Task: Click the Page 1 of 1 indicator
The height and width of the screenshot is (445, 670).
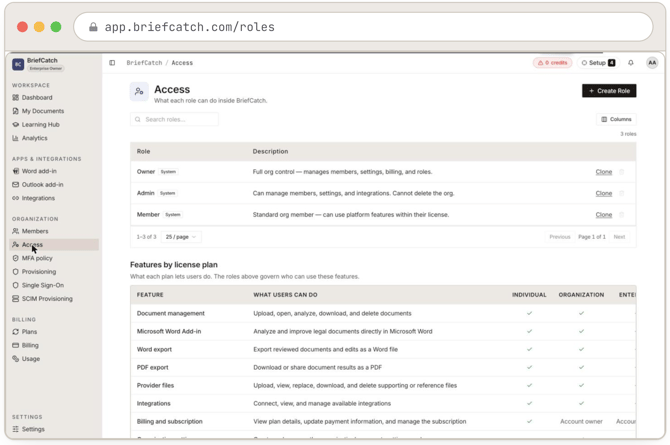Action: click(x=592, y=237)
